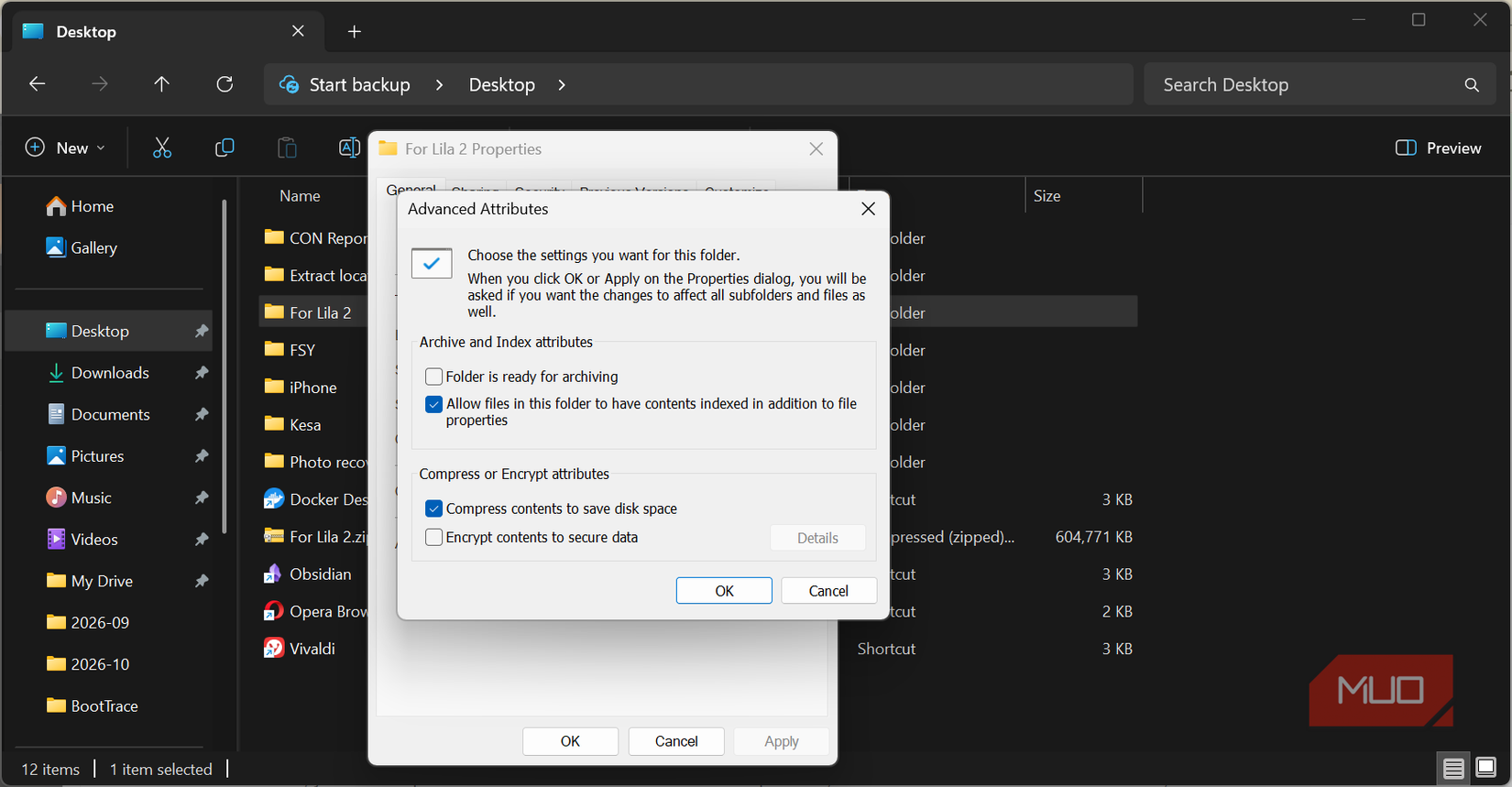This screenshot has height=787, width=1512.
Task: Select the For Lila 2.zip file
Action: pos(315,537)
